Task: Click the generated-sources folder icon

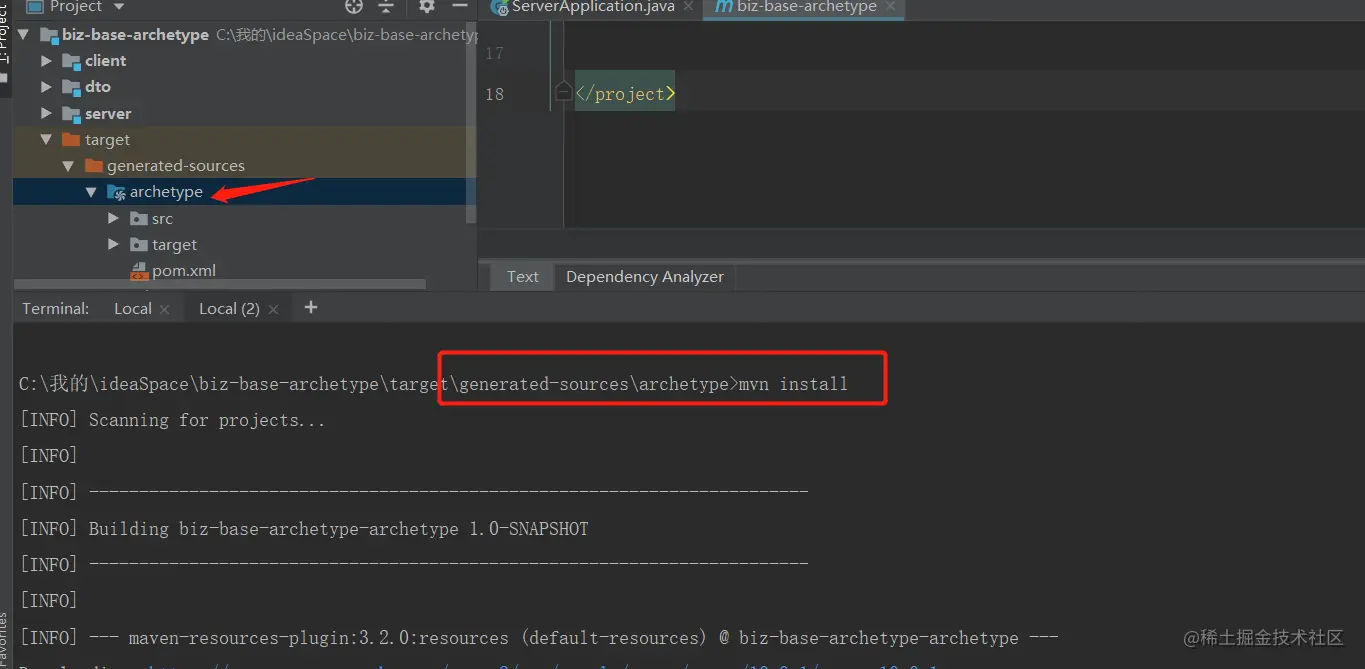Action: click(93, 166)
